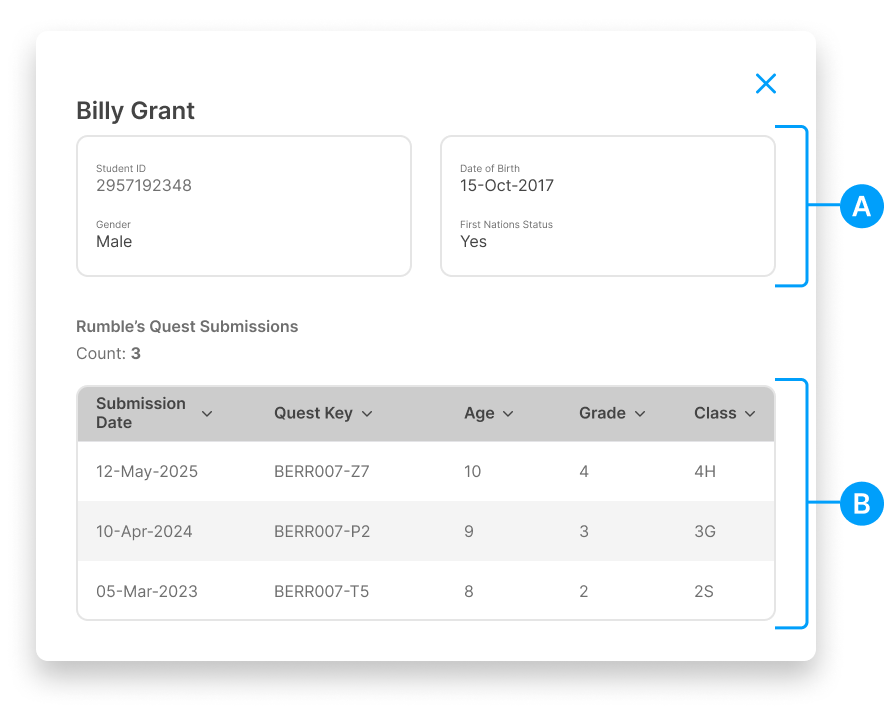
Task: Click the blue B annotation marker
Action: point(861,503)
